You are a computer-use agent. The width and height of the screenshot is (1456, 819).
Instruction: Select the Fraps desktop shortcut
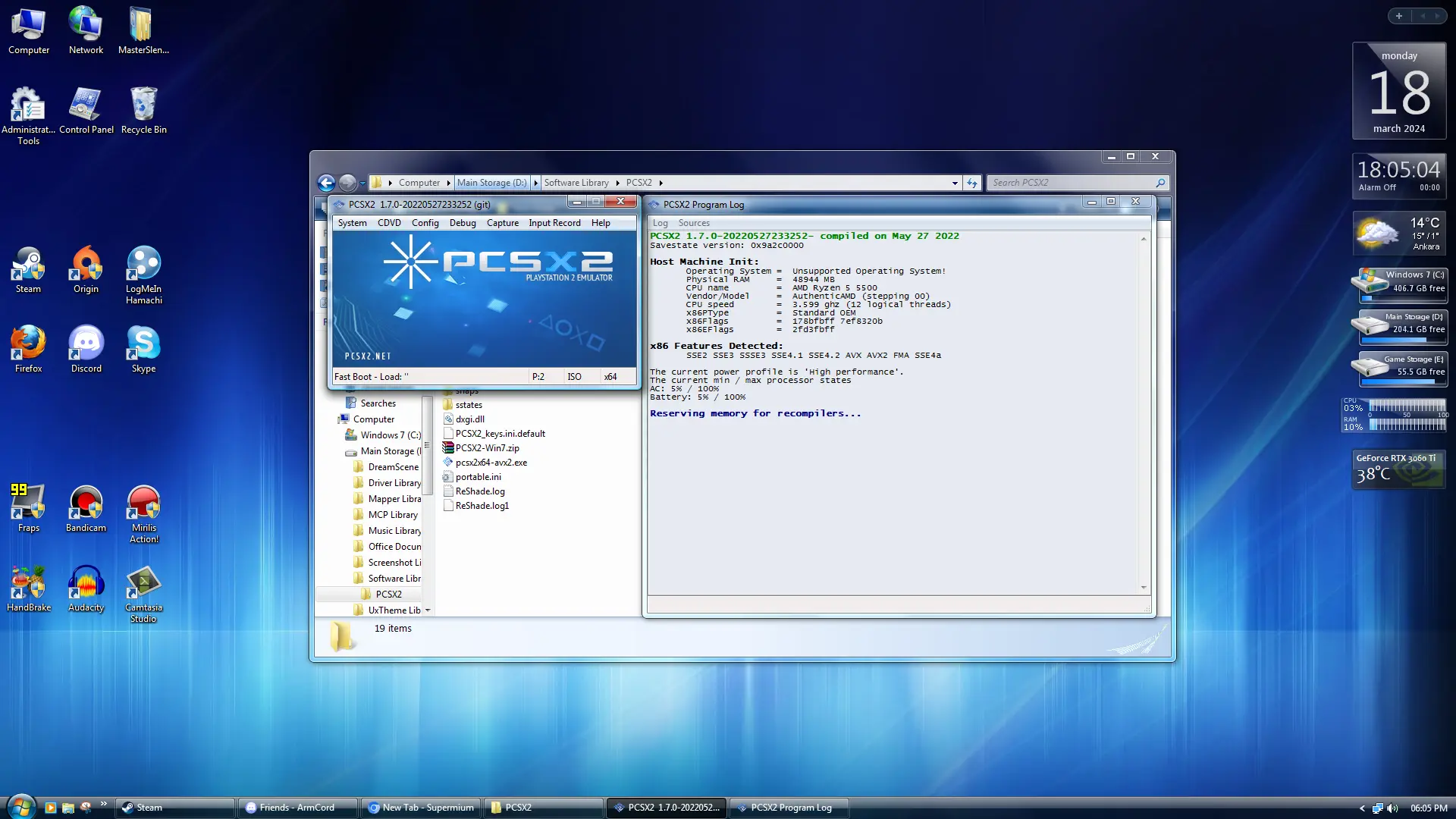28,509
